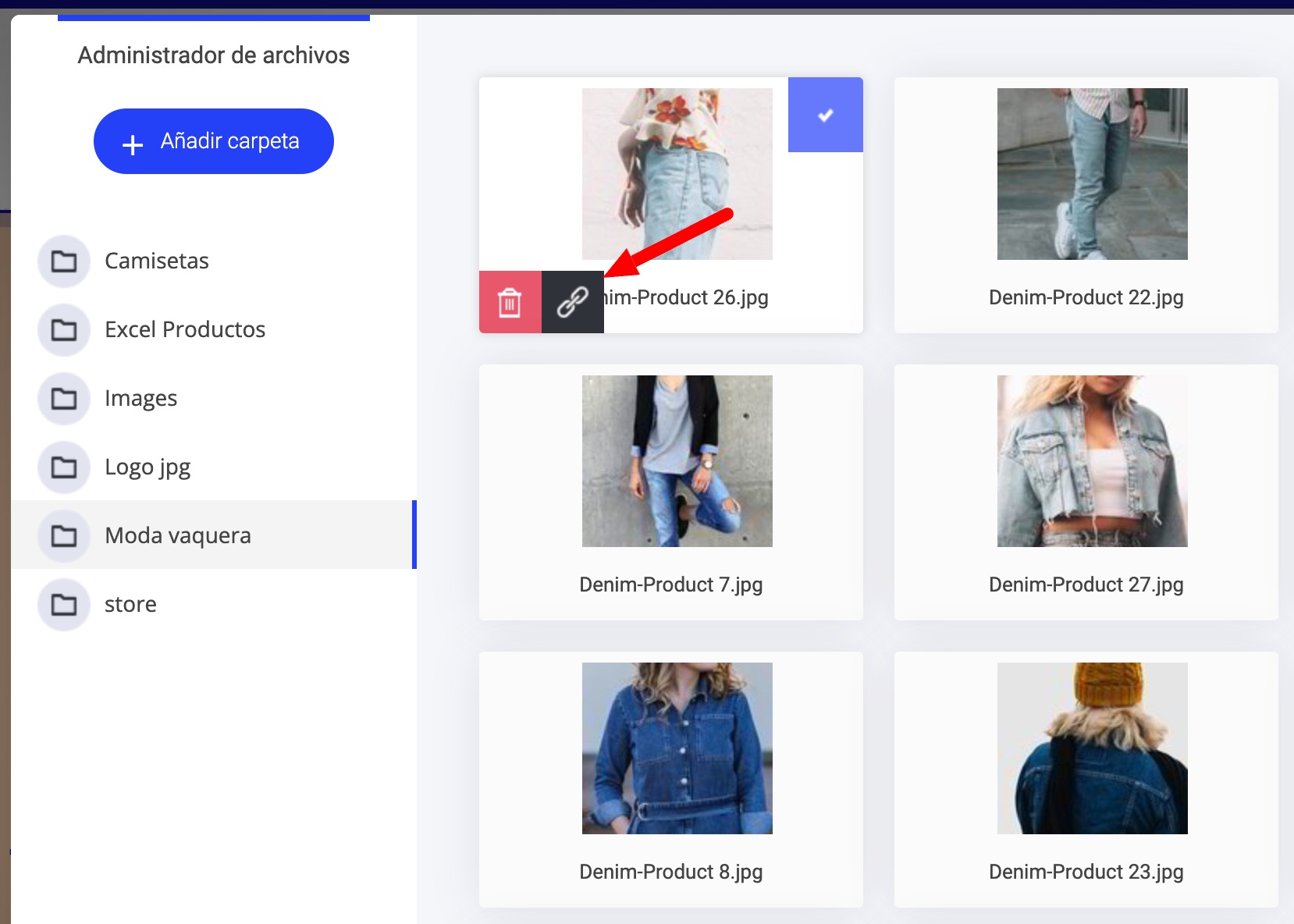1294x924 pixels.
Task: Click the Denim-Product 26.jpg image preview
Action: [x=677, y=174]
